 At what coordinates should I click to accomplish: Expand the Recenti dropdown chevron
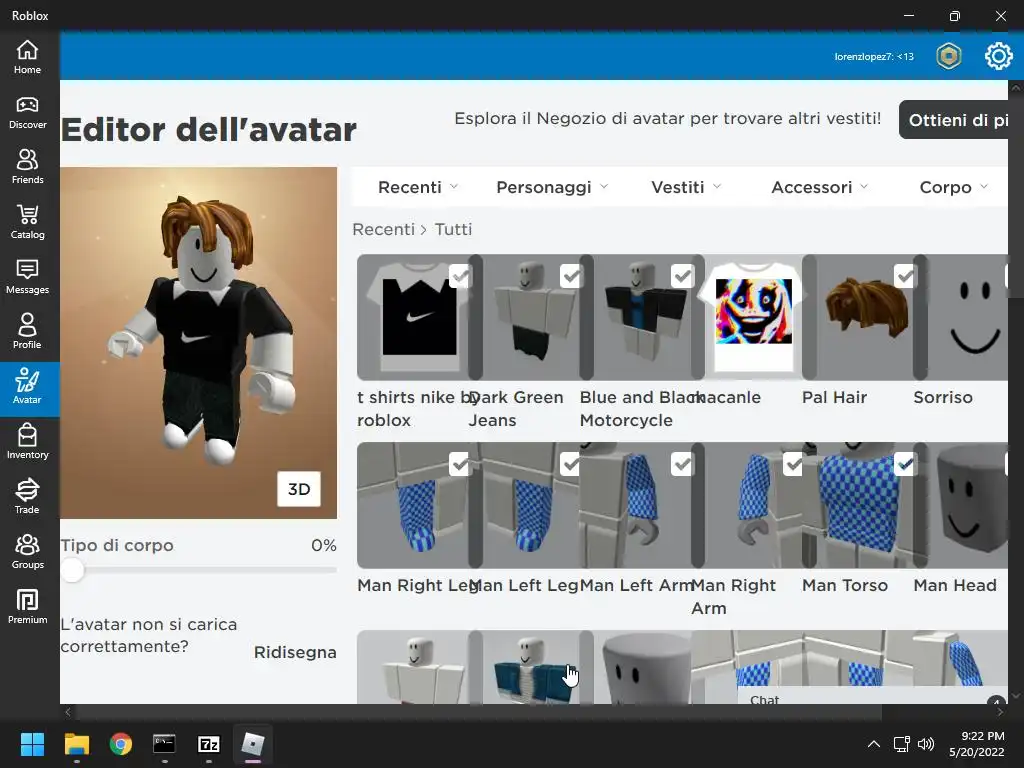[454, 187]
